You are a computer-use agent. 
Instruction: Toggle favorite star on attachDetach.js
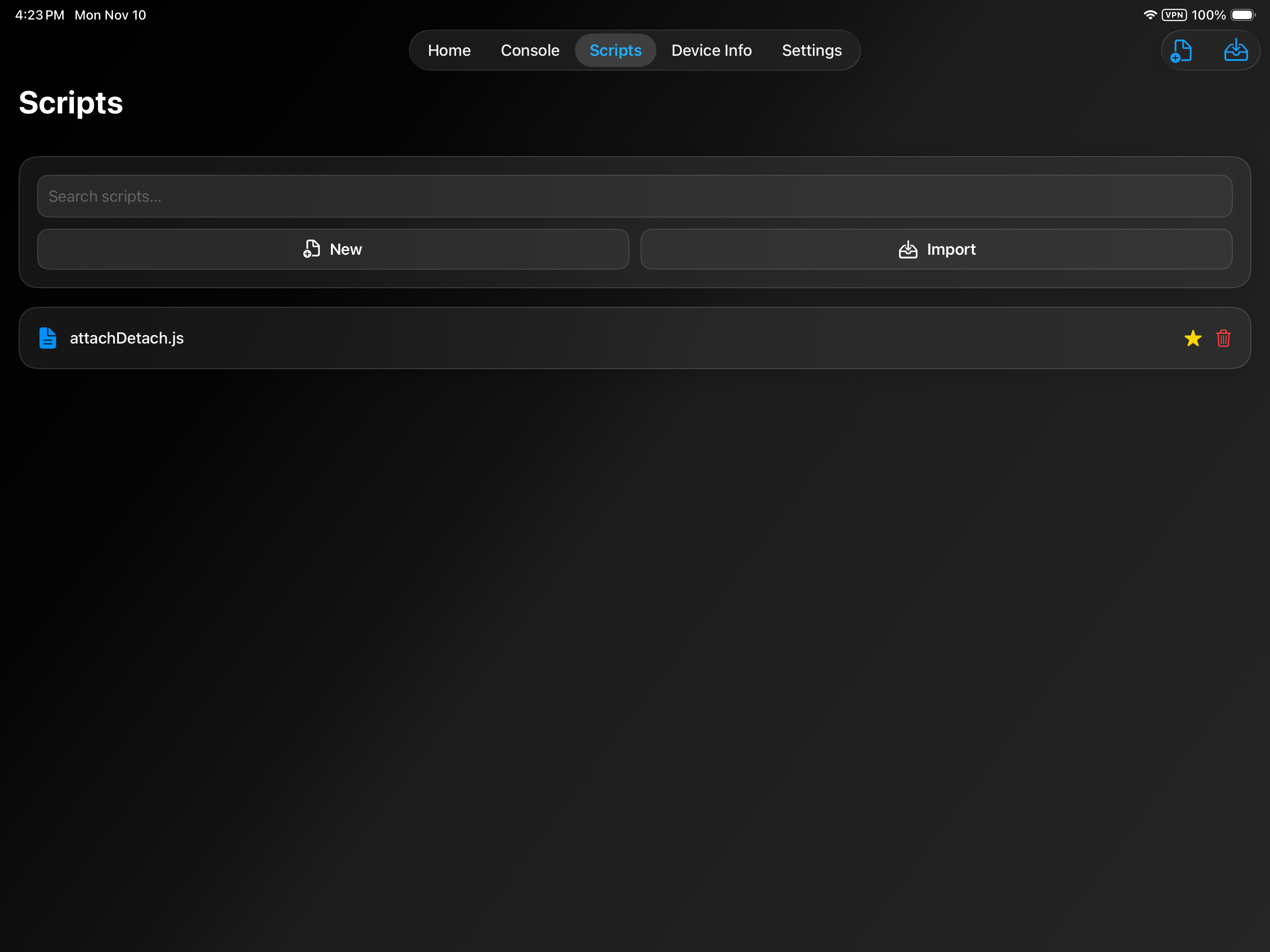1192,338
